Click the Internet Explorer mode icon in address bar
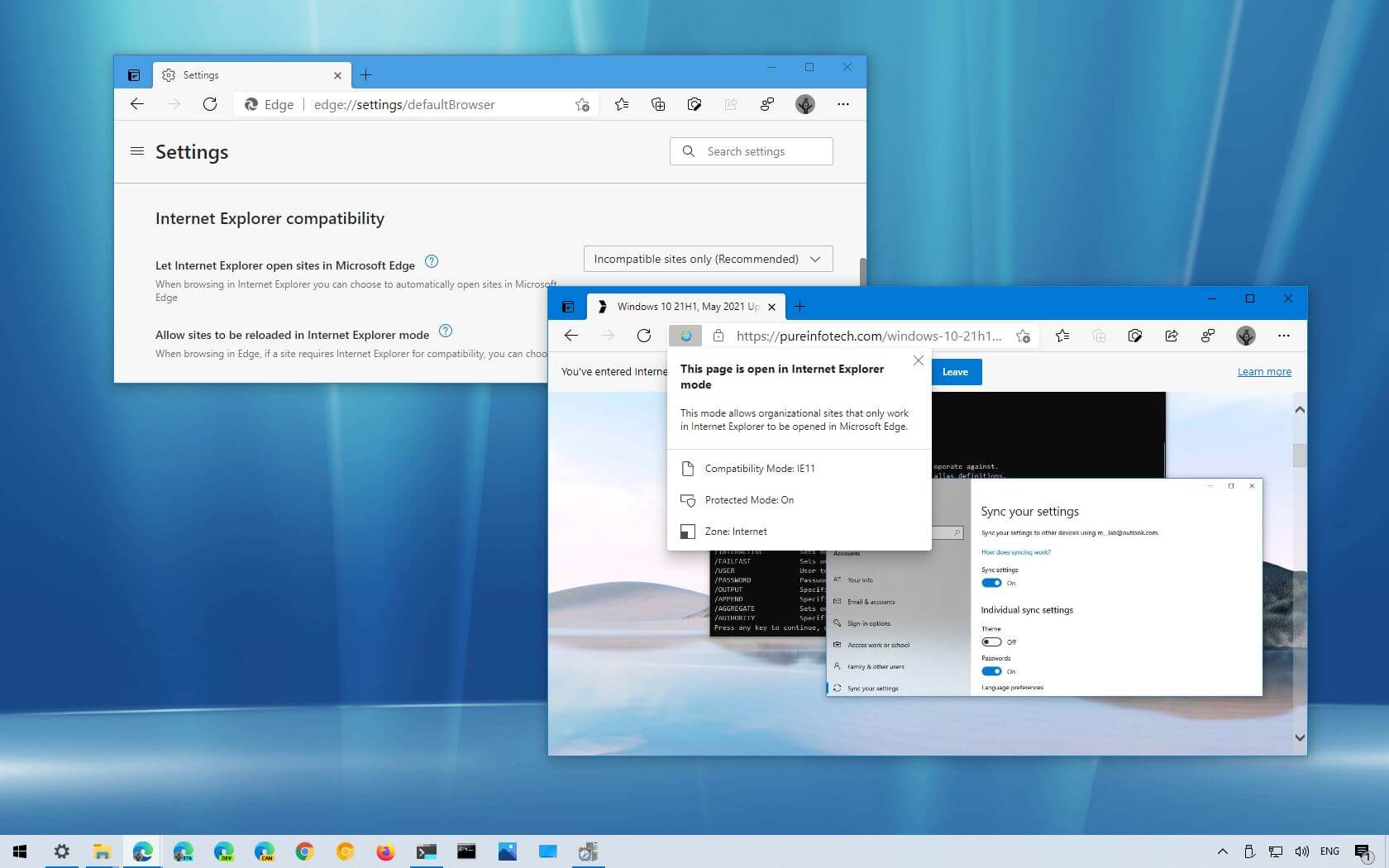The image size is (1389, 868). point(685,336)
